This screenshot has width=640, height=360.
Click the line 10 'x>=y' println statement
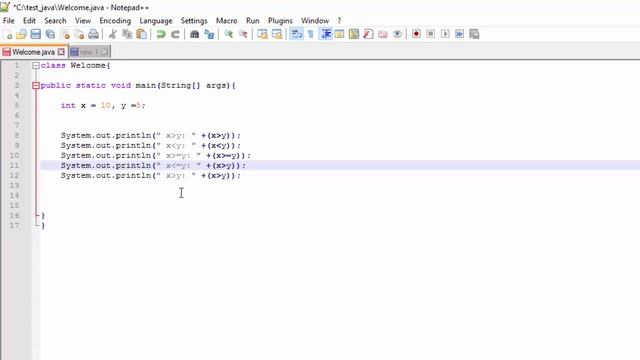point(156,156)
